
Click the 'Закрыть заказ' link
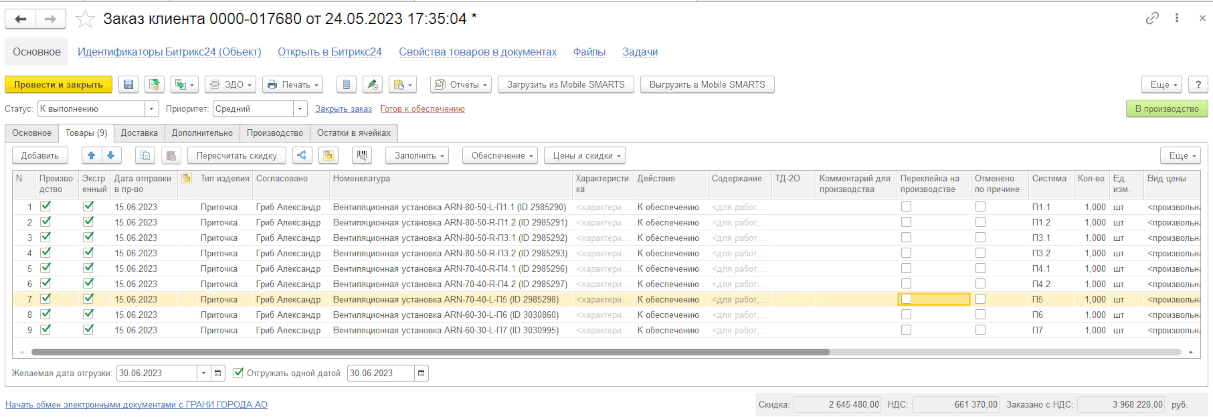343,108
